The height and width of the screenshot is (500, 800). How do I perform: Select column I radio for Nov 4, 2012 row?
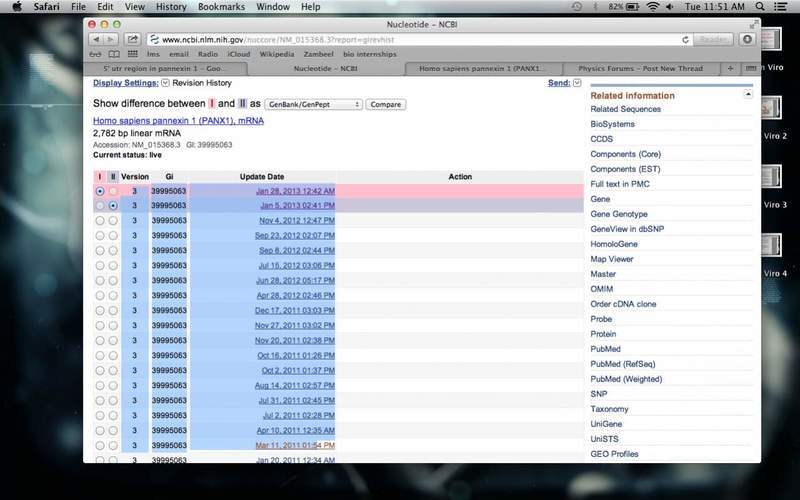(x=100, y=220)
